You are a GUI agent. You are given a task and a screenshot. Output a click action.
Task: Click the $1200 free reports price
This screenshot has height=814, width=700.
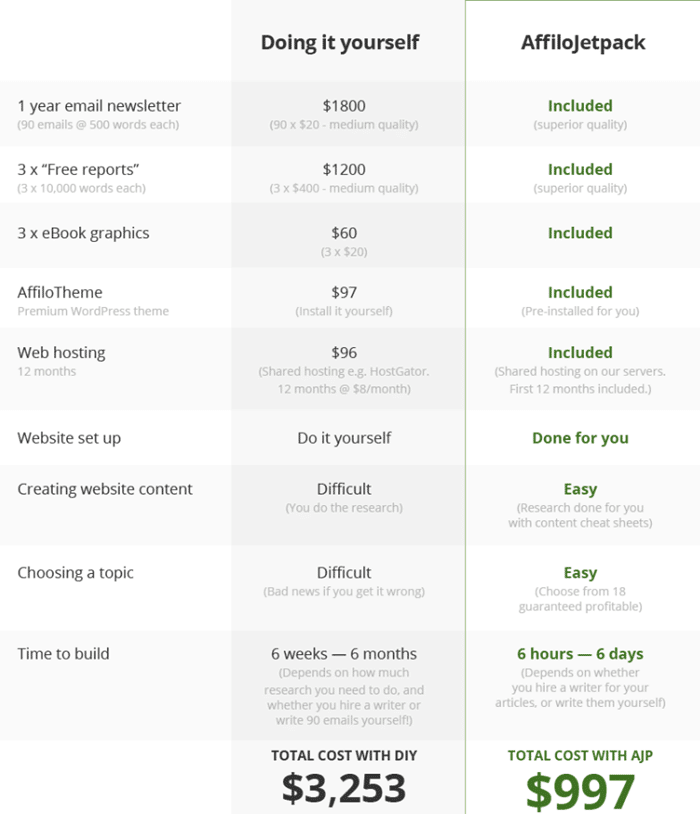(x=344, y=170)
